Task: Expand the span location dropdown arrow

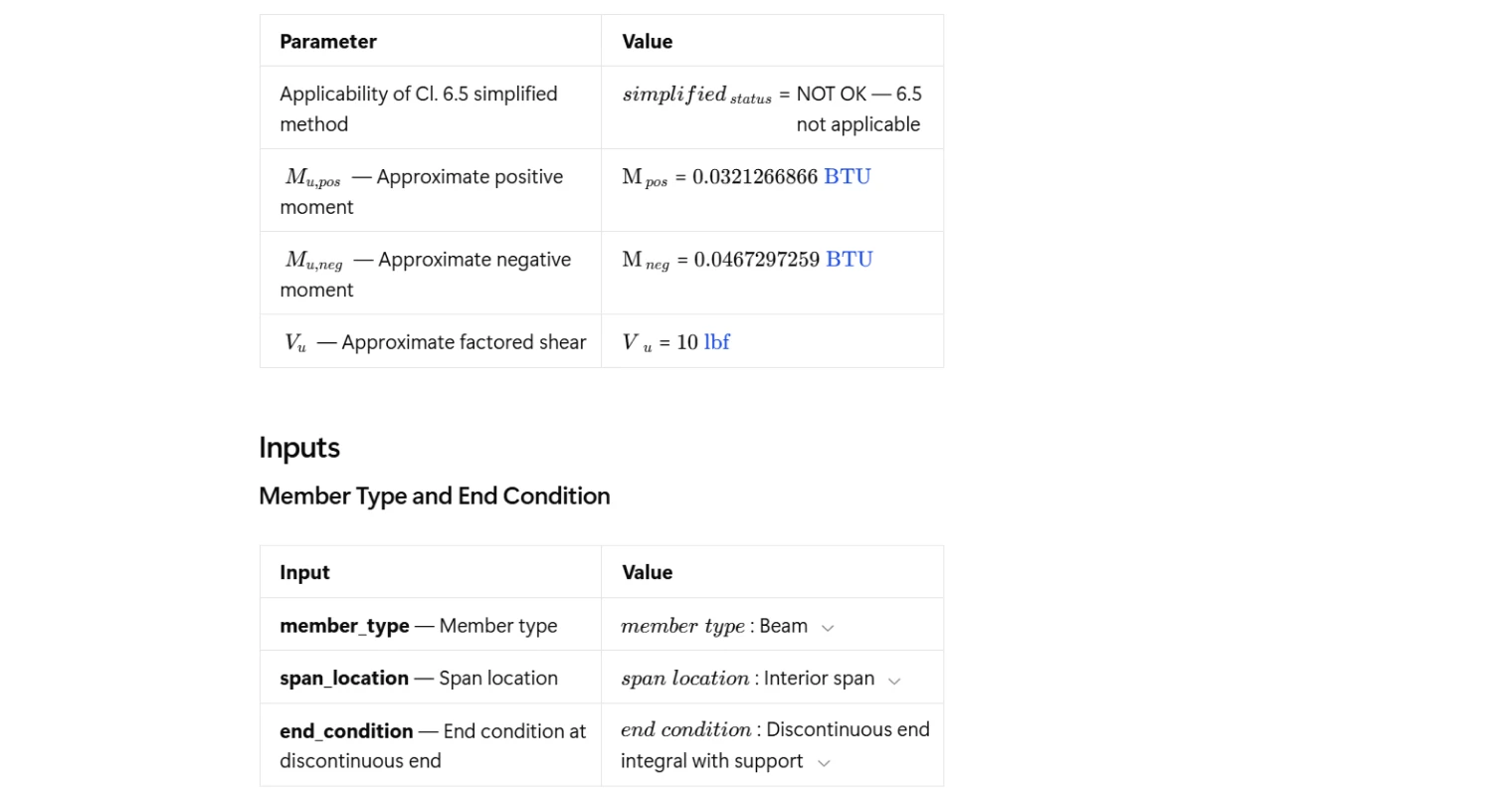Action: [894, 681]
